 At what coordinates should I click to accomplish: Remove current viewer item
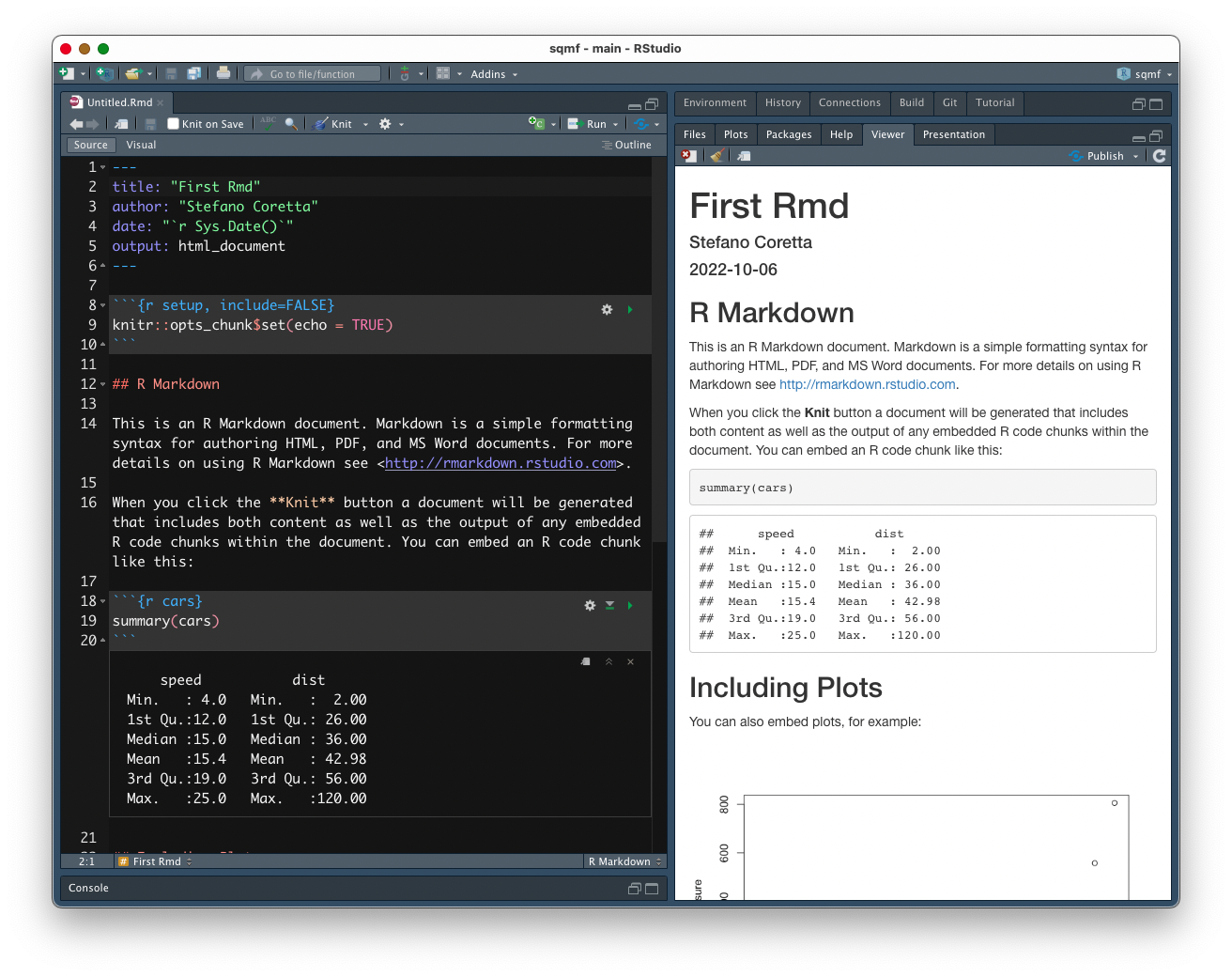click(689, 156)
